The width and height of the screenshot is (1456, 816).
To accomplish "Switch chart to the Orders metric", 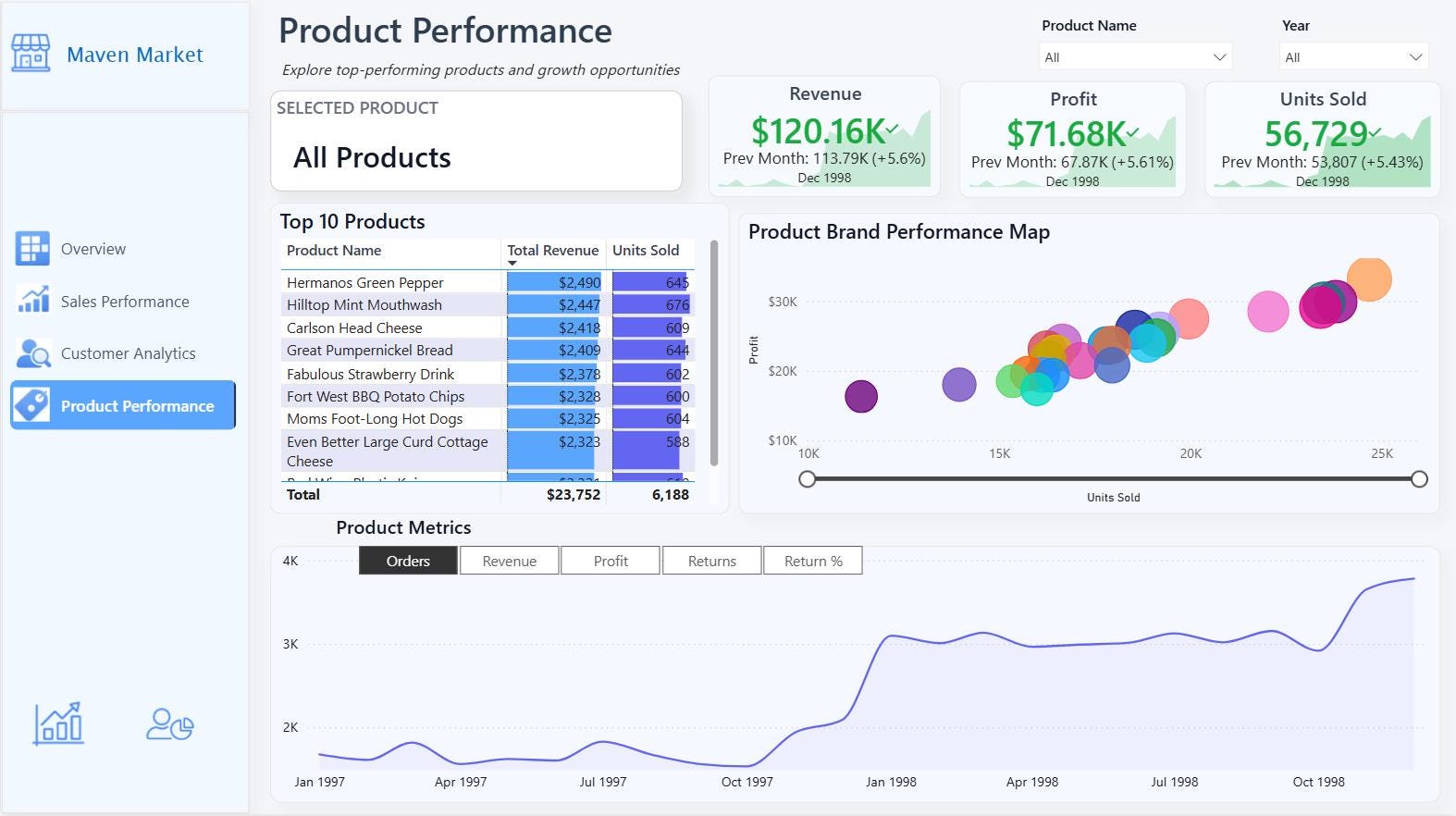I will point(408,561).
